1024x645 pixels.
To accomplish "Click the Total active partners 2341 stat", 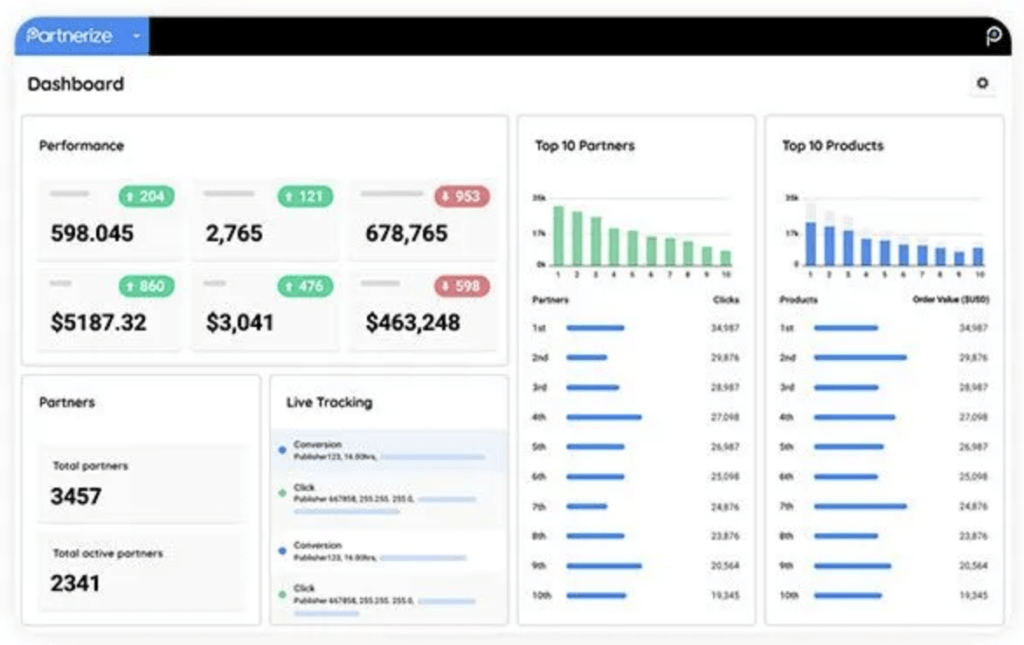I will [85, 570].
